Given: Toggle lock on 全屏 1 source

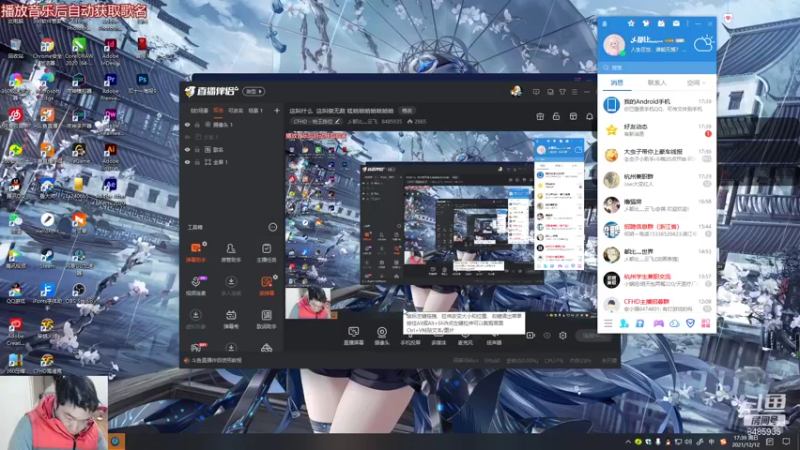Looking at the screenshot, I should pos(197,162).
